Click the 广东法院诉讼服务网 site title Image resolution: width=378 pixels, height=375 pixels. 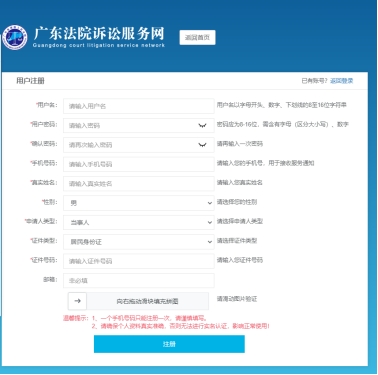[99, 34]
